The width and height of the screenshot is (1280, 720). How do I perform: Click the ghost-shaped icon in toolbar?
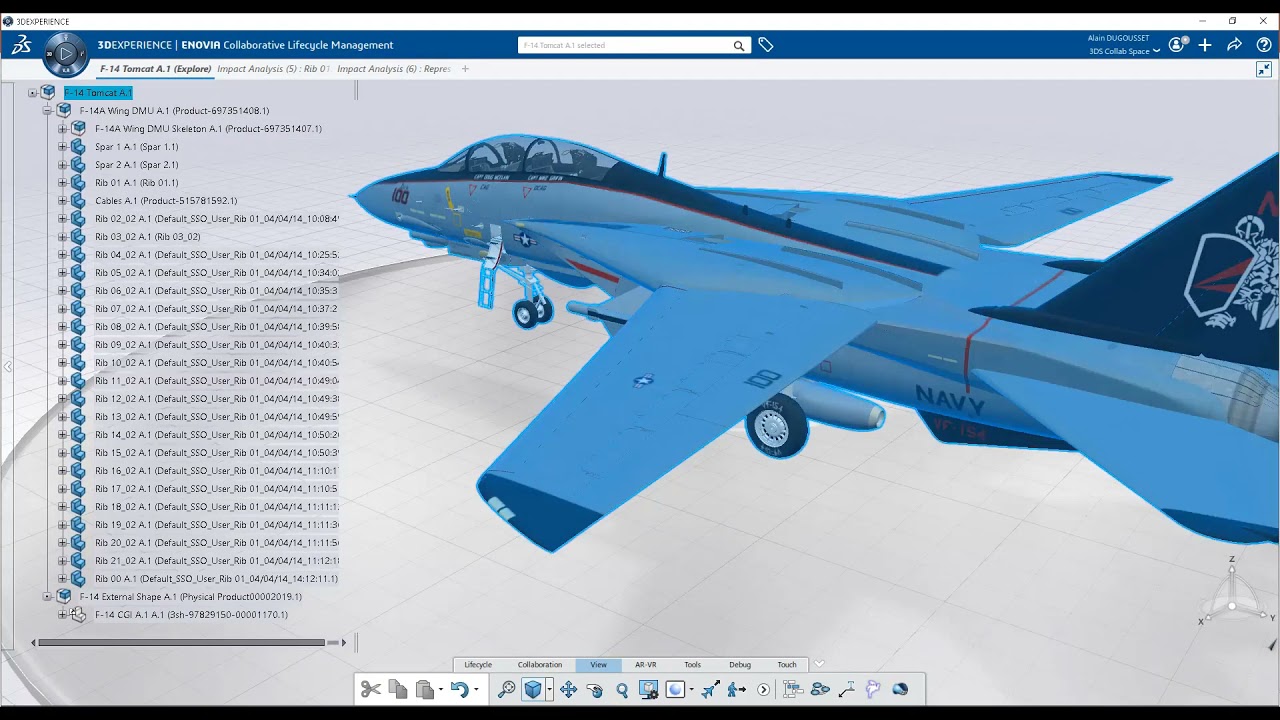[x=873, y=689]
